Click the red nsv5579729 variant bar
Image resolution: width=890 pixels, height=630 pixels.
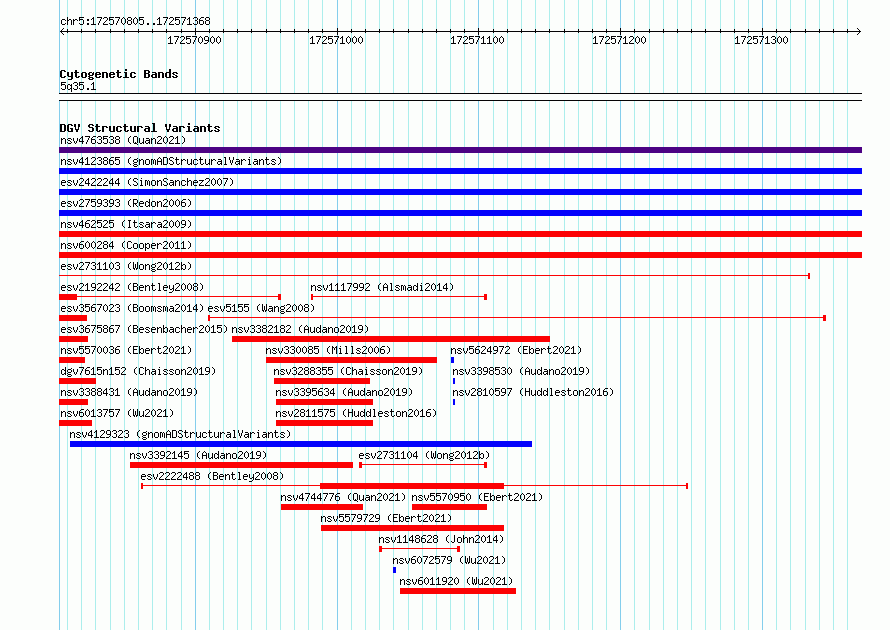(x=412, y=528)
